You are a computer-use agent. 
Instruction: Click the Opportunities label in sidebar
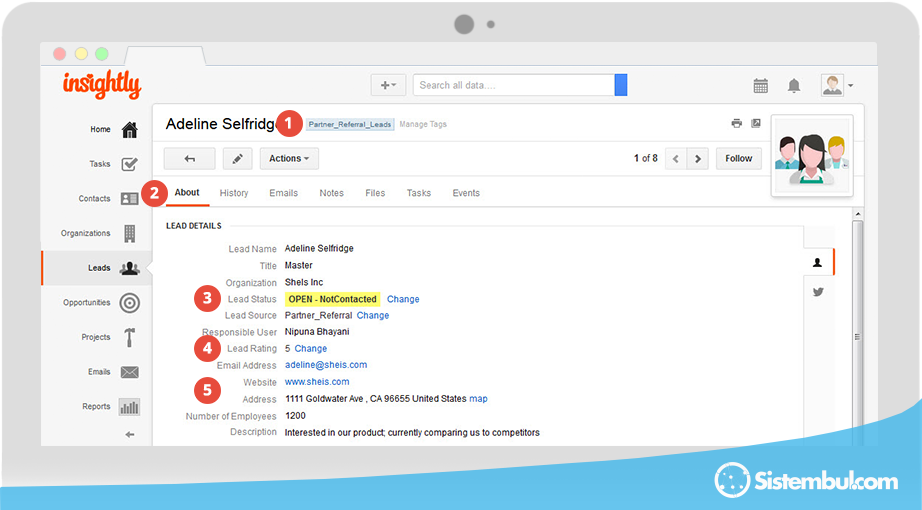coord(86,303)
